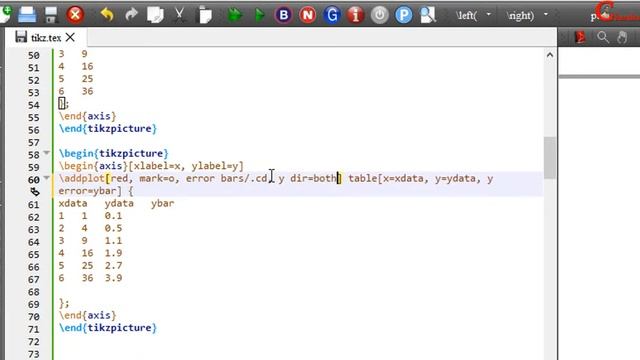Click the "xlabel=x, ylabel=y" options on line 59
Screen dimensions: 640x360
186,166
